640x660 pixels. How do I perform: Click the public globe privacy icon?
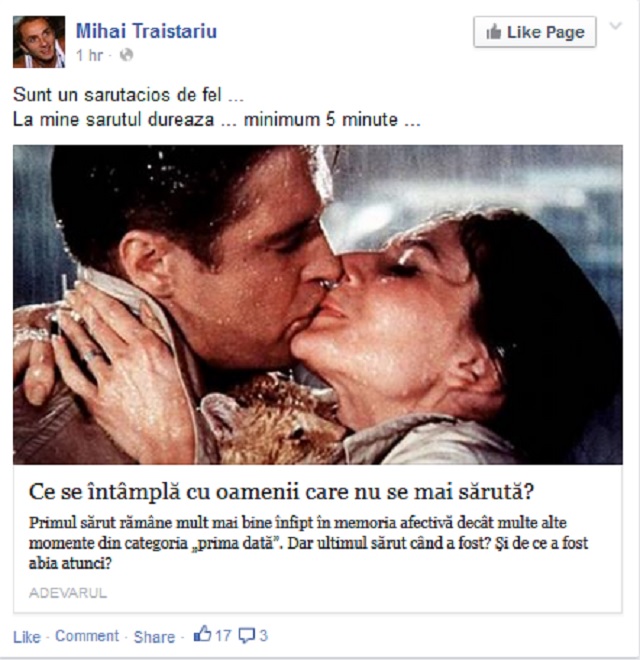(x=126, y=55)
